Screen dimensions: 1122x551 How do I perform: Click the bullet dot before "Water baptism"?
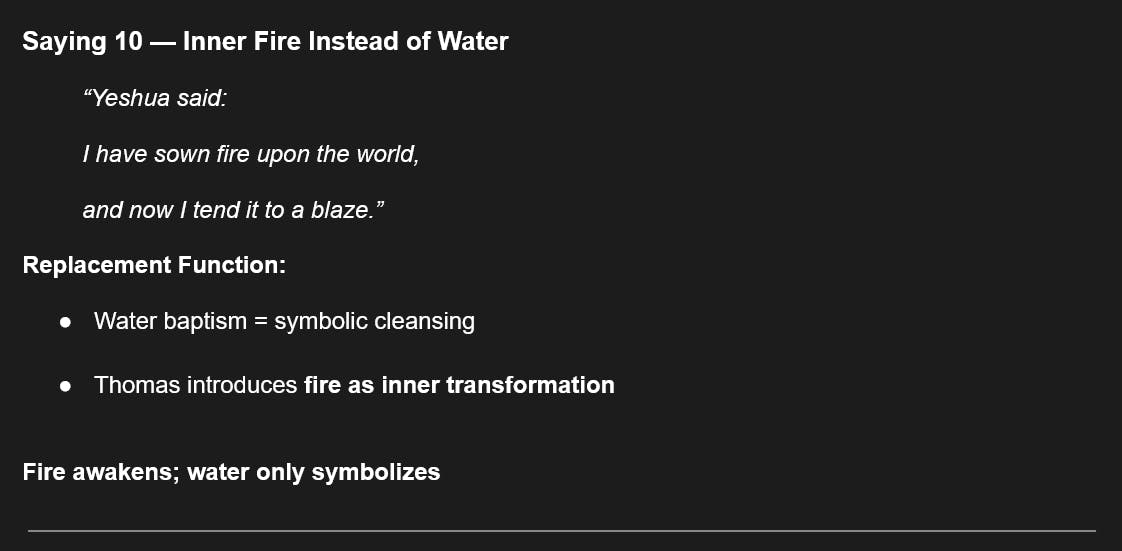click(66, 322)
